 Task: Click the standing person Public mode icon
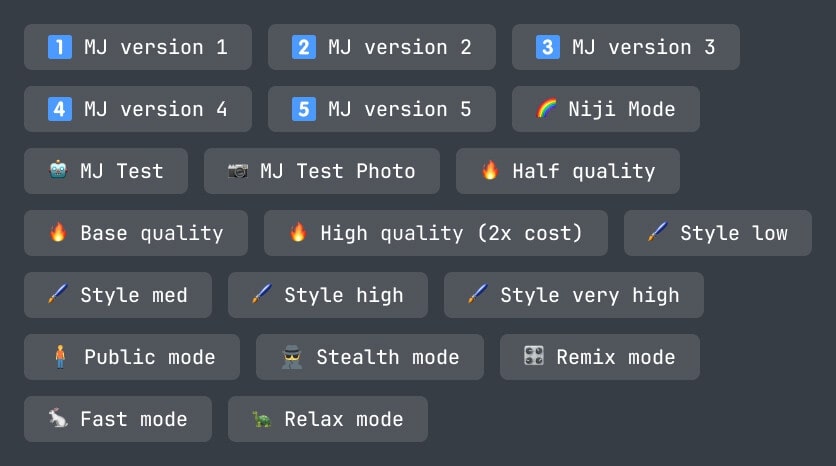60,357
